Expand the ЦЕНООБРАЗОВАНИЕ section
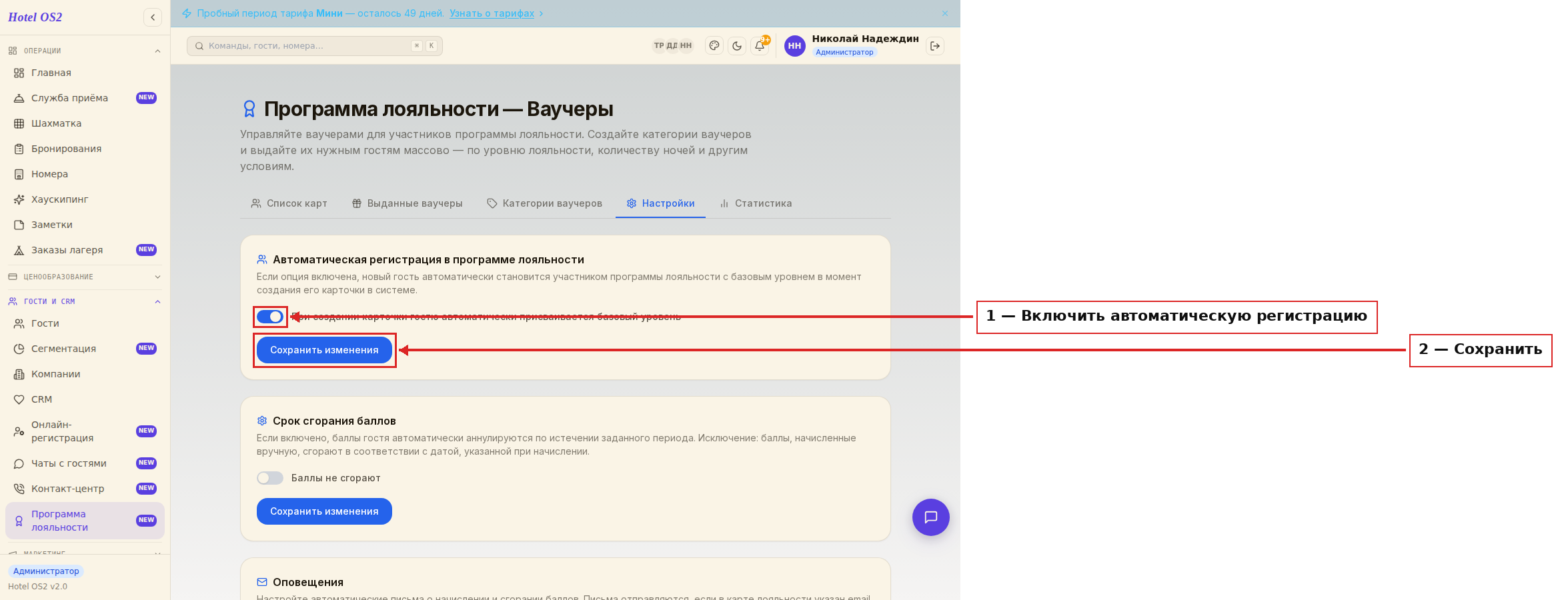Viewport: 1568px width, 600px height. (x=85, y=277)
